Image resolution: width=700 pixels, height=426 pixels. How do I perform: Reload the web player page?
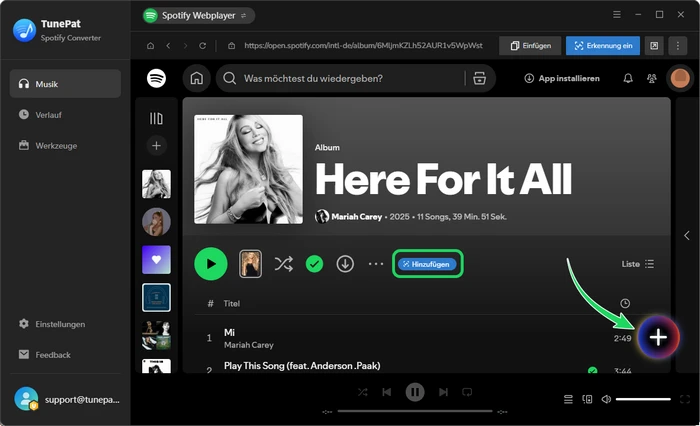click(203, 46)
